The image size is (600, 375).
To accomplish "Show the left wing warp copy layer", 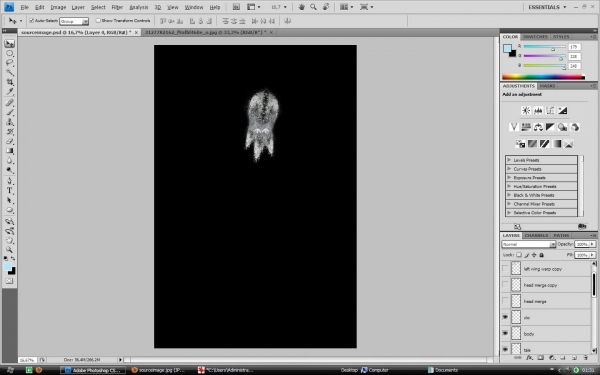I will click(x=505, y=269).
